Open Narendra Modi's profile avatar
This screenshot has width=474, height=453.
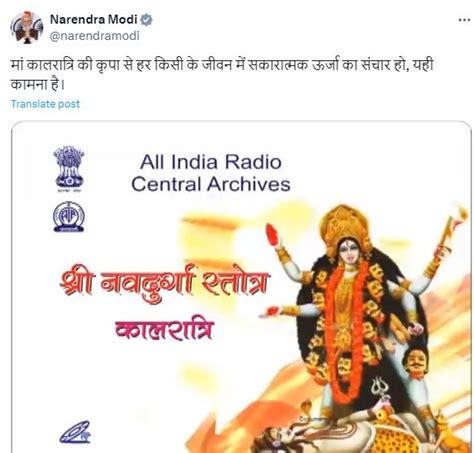[27, 27]
